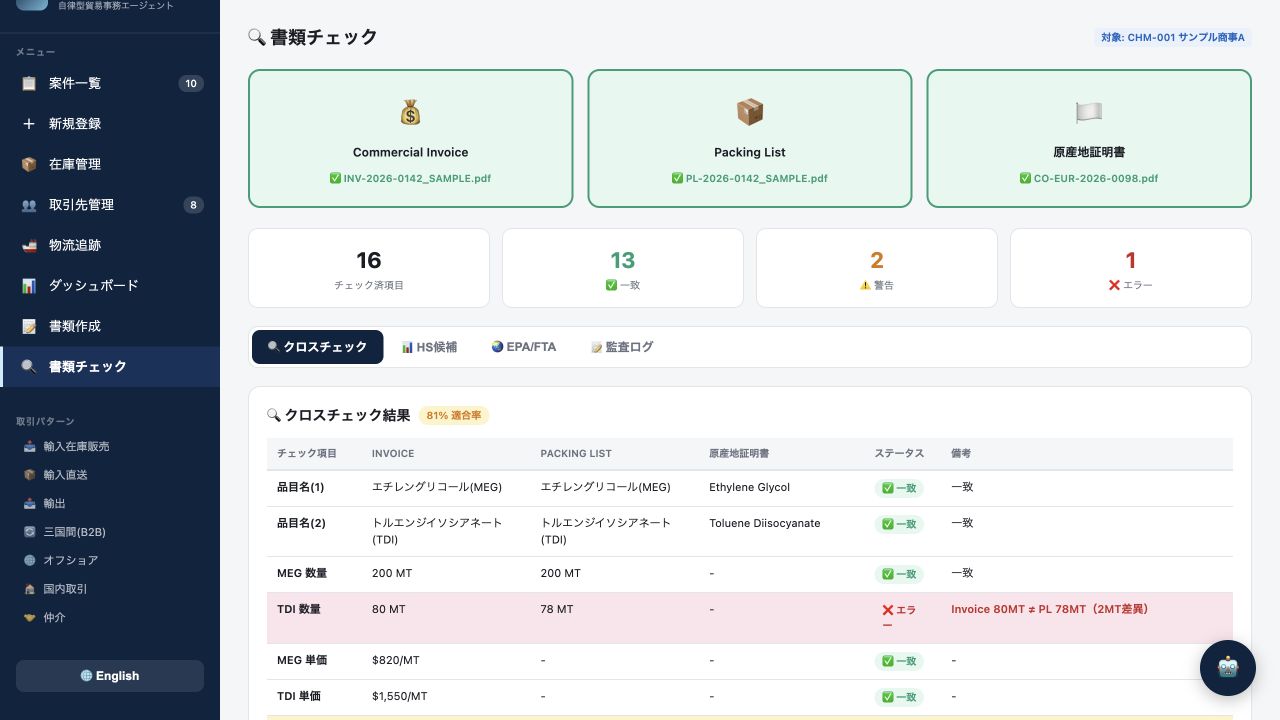Click the 書類作成 memo icon
The height and width of the screenshot is (720, 1280).
click(29, 326)
